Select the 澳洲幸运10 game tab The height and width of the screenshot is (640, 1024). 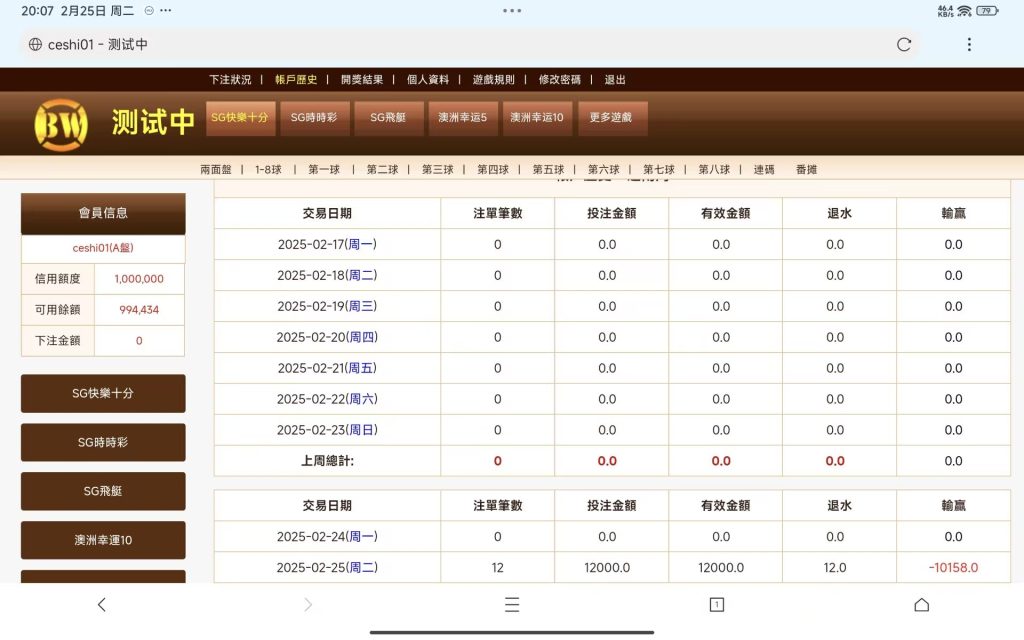537,118
